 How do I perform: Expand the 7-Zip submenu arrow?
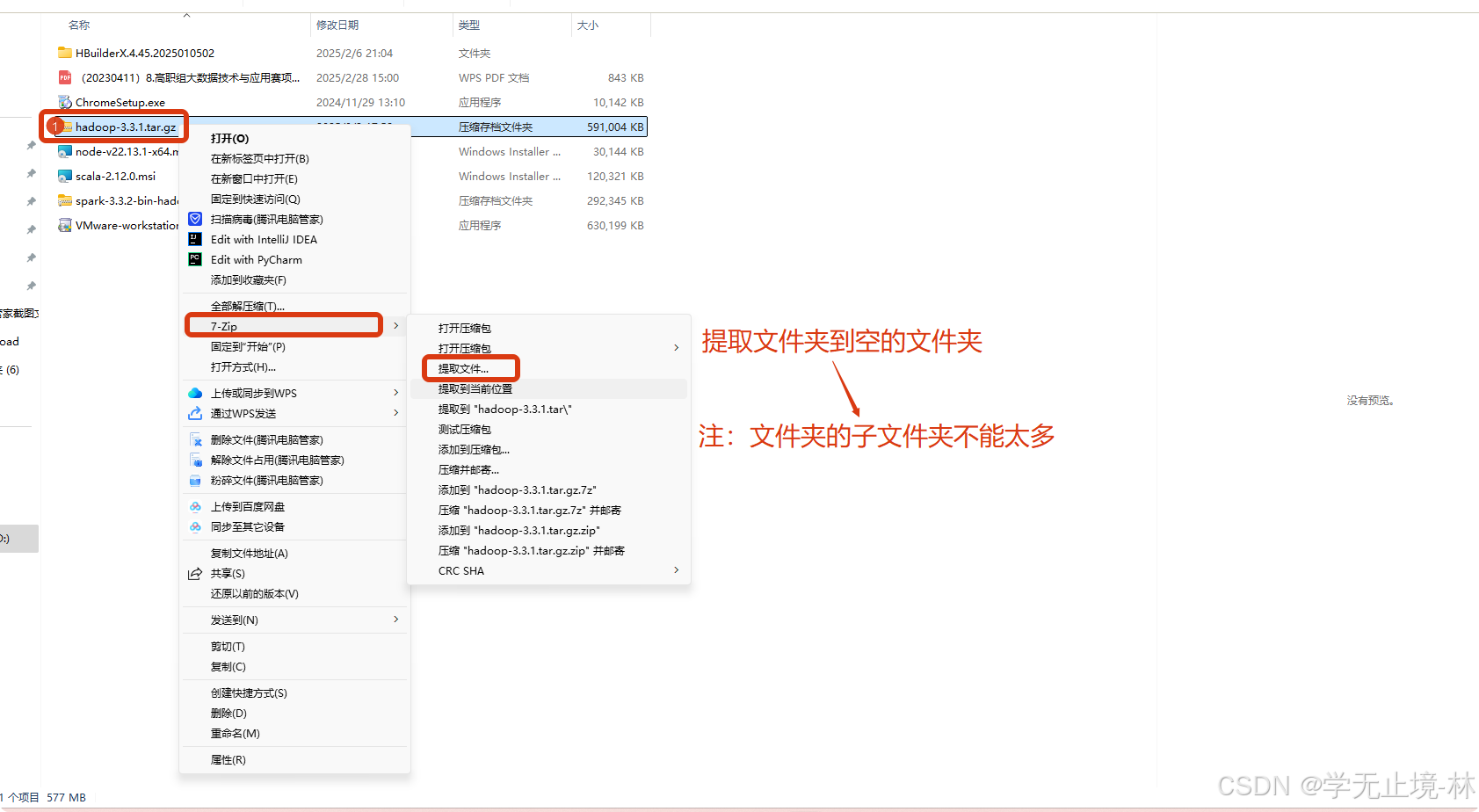tap(396, 326)
